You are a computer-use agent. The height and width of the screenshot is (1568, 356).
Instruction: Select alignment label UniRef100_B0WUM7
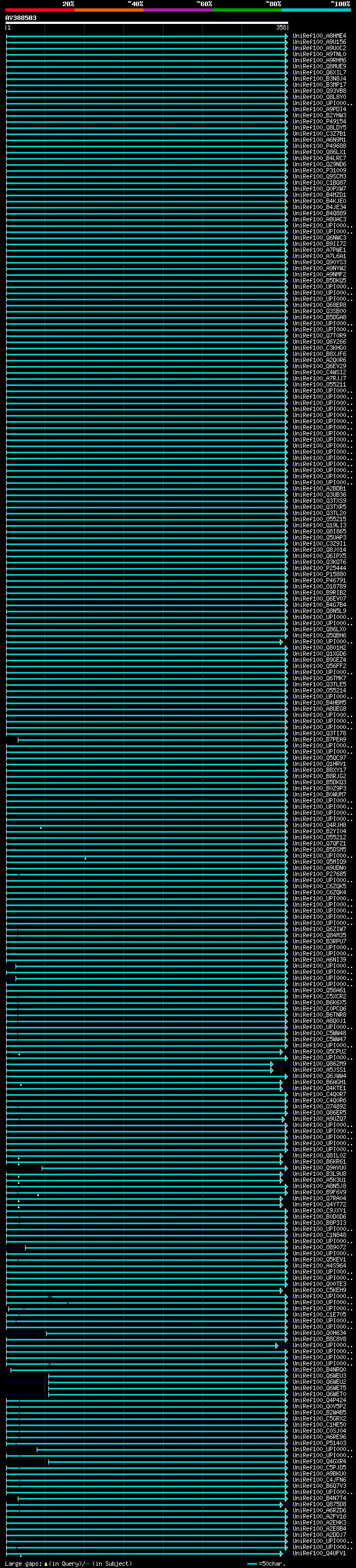[x=319, y=794]
